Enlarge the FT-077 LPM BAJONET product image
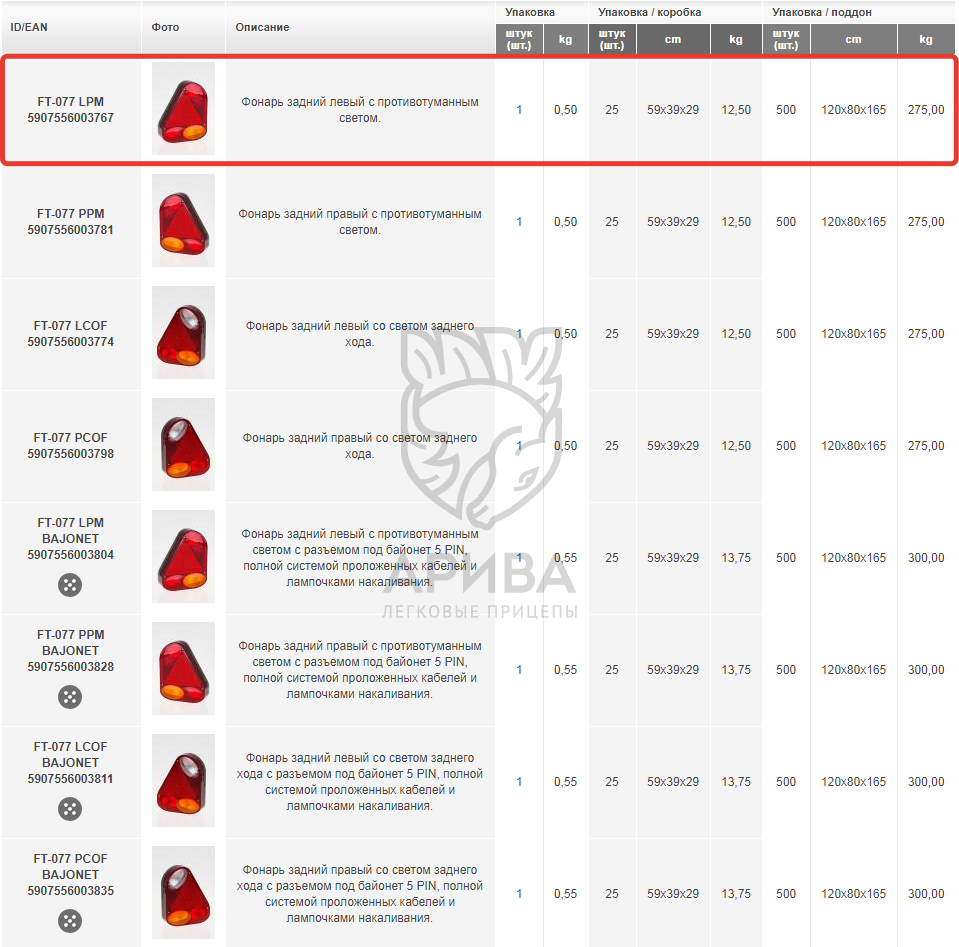This screenshot has width=959, height=947. coord(183,557)
